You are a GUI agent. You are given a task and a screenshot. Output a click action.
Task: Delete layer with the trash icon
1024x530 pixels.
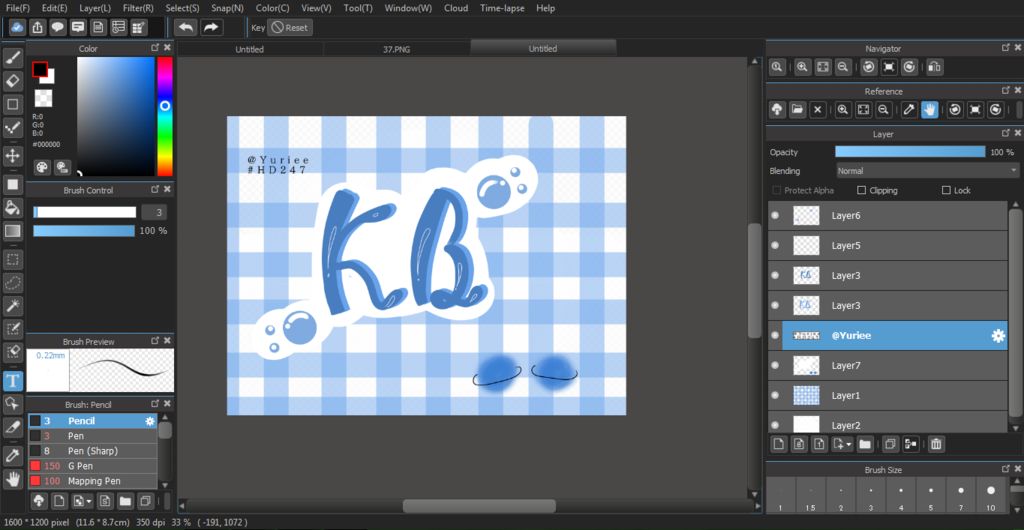936,444
